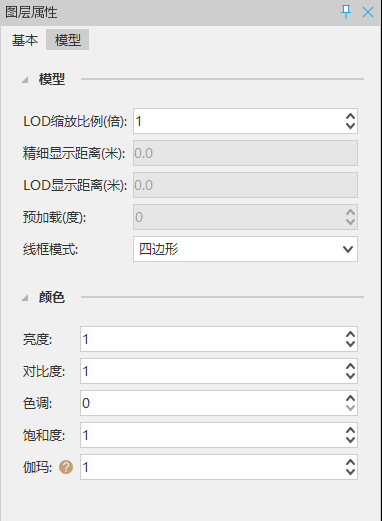Select the 模型 tab
Image resolution: width=382 pixels, height=521 pixels.
pos(68,40)
